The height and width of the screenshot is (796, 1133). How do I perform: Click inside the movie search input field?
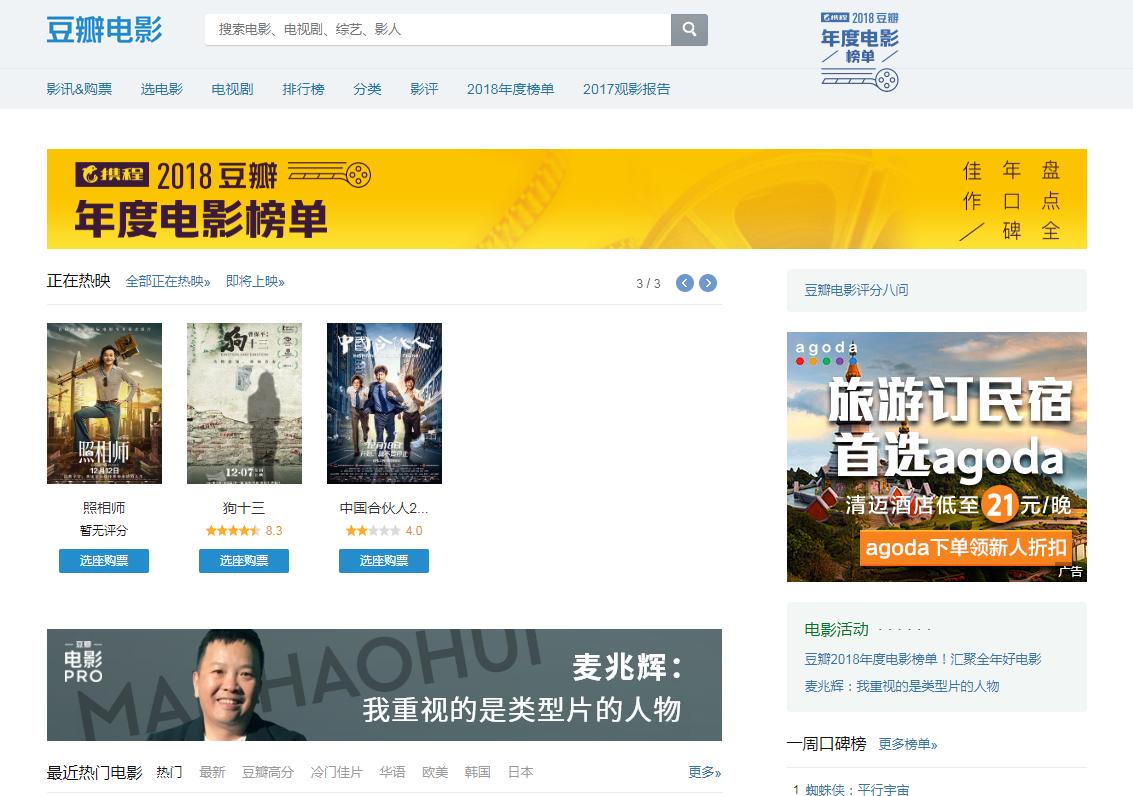pos(430,30)
